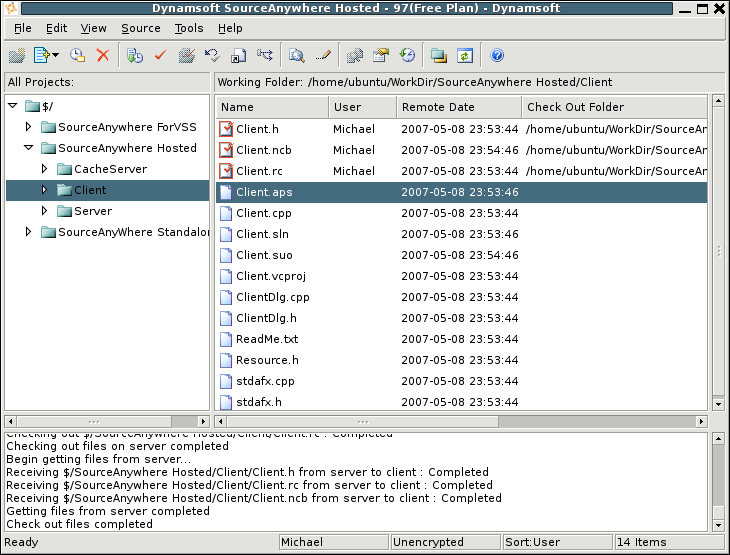
Task: Click the red checkmark Check Out icon
Action: (159, 56)
